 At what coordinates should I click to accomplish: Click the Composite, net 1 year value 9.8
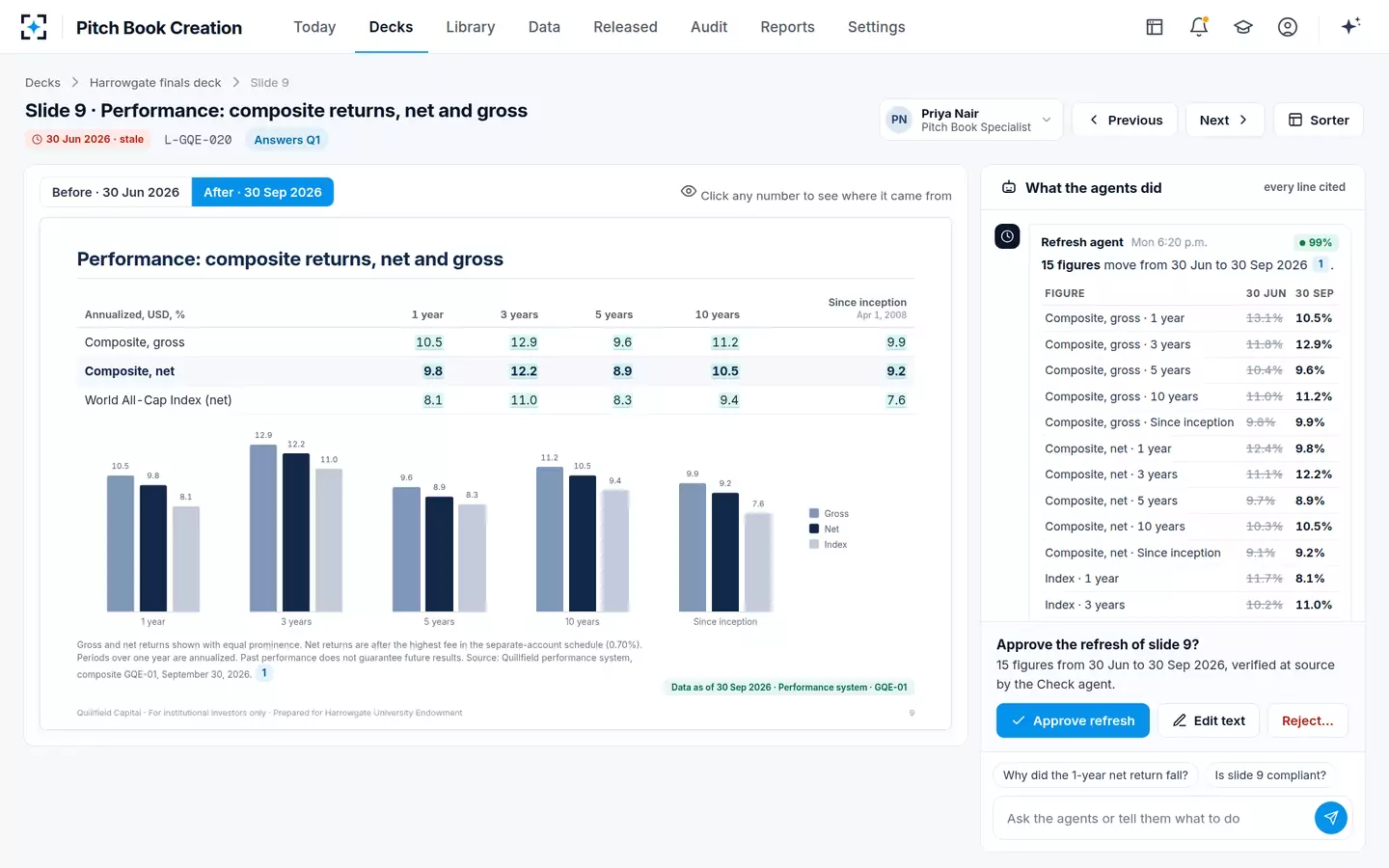coord(433,371)
